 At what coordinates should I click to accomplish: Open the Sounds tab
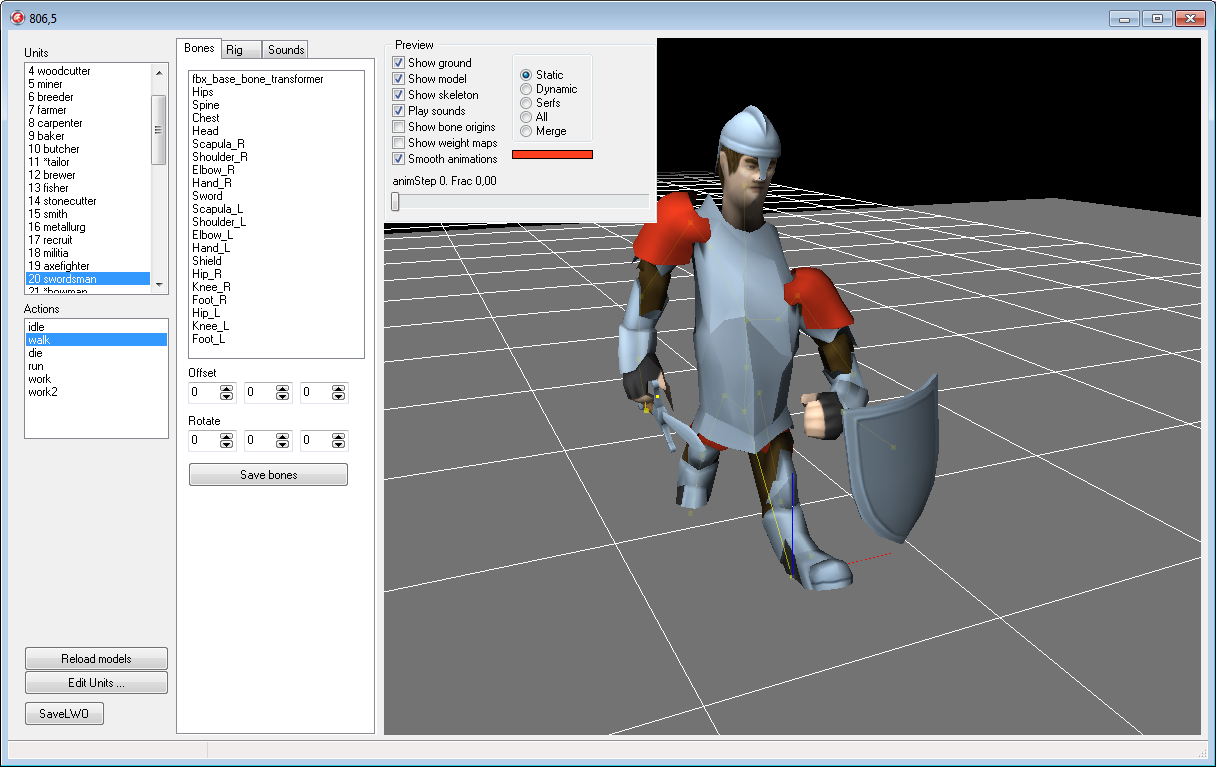coord(286,50)
